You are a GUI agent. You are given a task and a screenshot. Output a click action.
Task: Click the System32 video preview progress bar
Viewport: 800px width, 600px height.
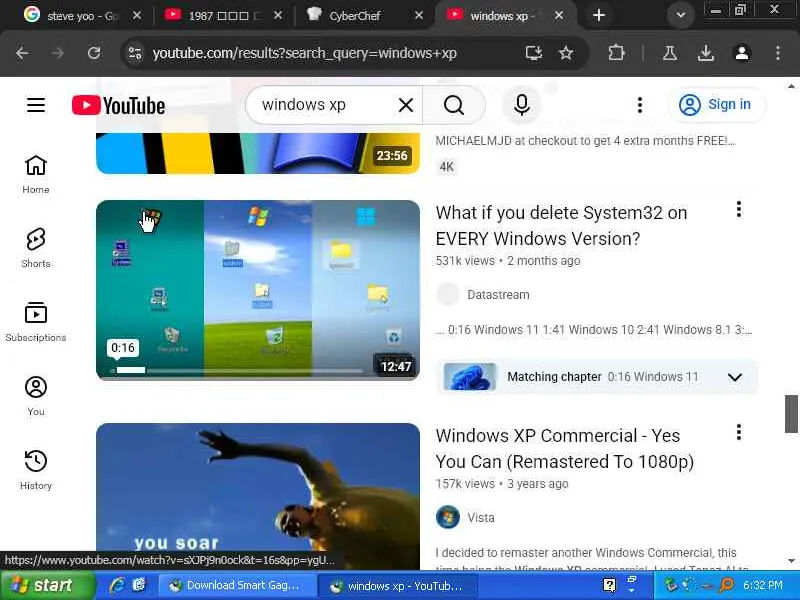coord(237,370)
